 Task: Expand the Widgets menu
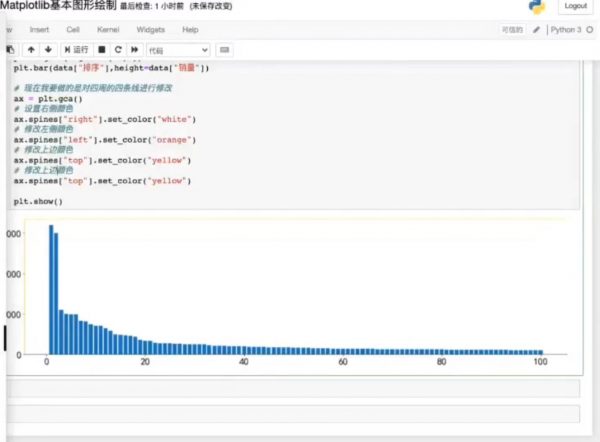150,30
